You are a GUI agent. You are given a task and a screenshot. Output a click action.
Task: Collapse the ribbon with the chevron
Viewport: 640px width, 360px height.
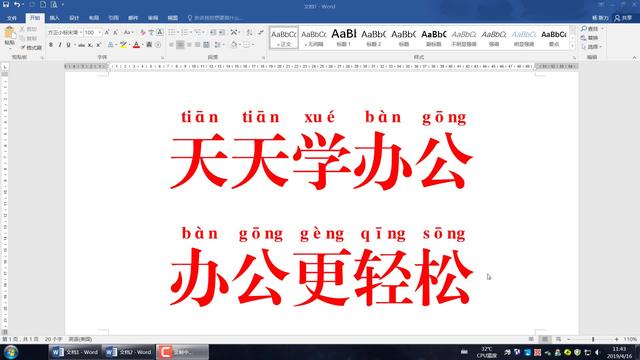[634, 58]
